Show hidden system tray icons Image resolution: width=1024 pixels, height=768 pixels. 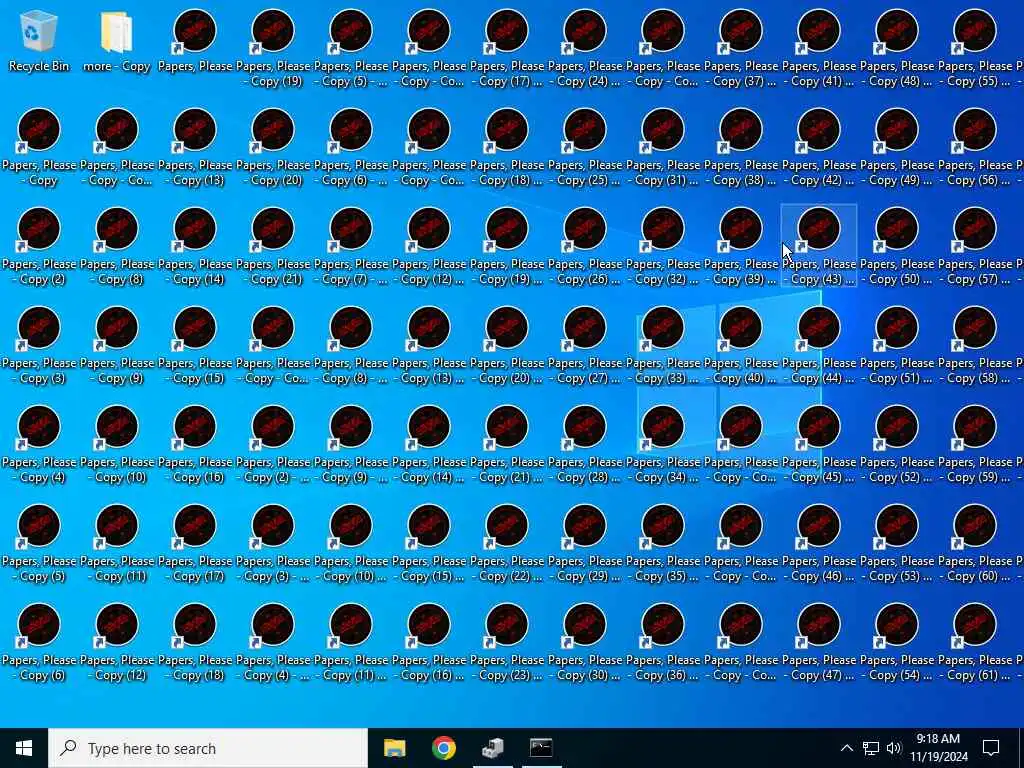846,748
